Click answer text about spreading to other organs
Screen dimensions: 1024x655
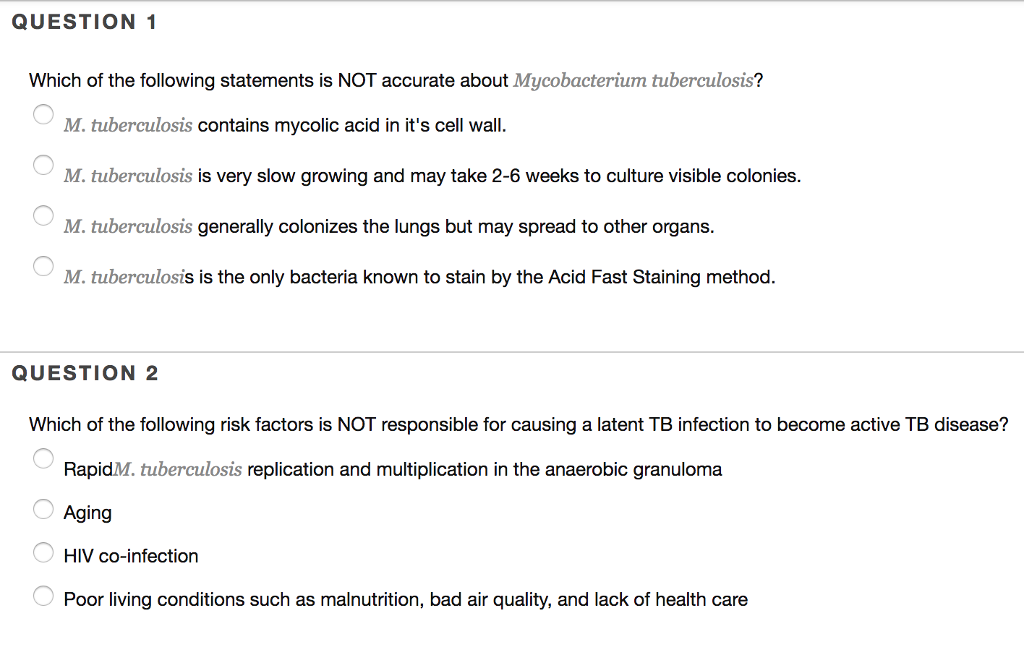[389, 227]
